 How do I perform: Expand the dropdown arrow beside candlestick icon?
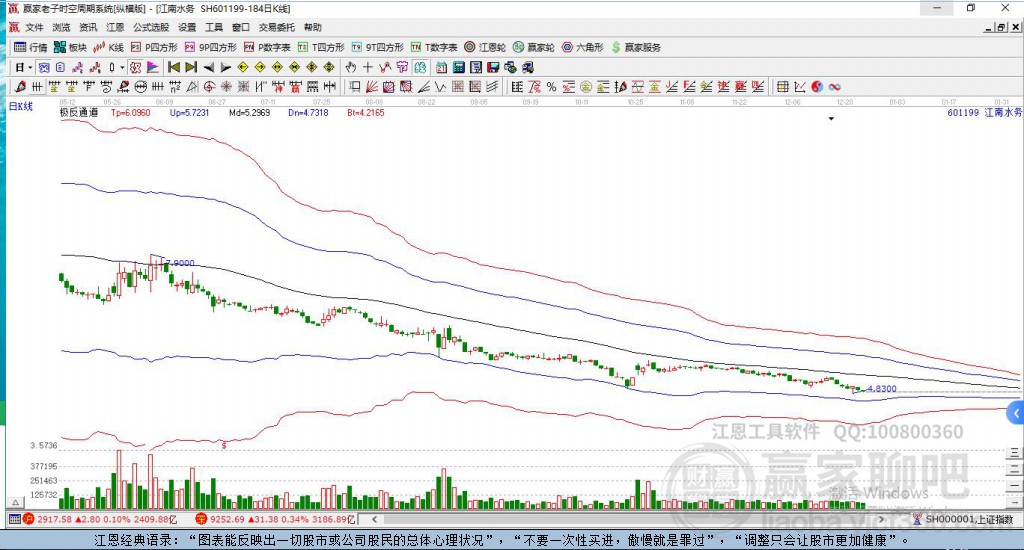tap(122, 67)
